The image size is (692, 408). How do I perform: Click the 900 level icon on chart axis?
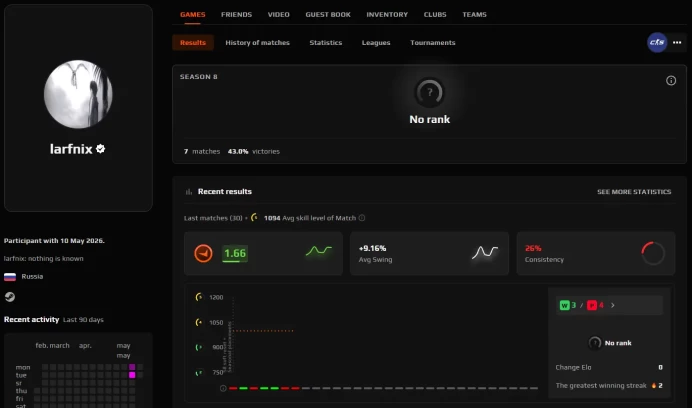(199, 347)
